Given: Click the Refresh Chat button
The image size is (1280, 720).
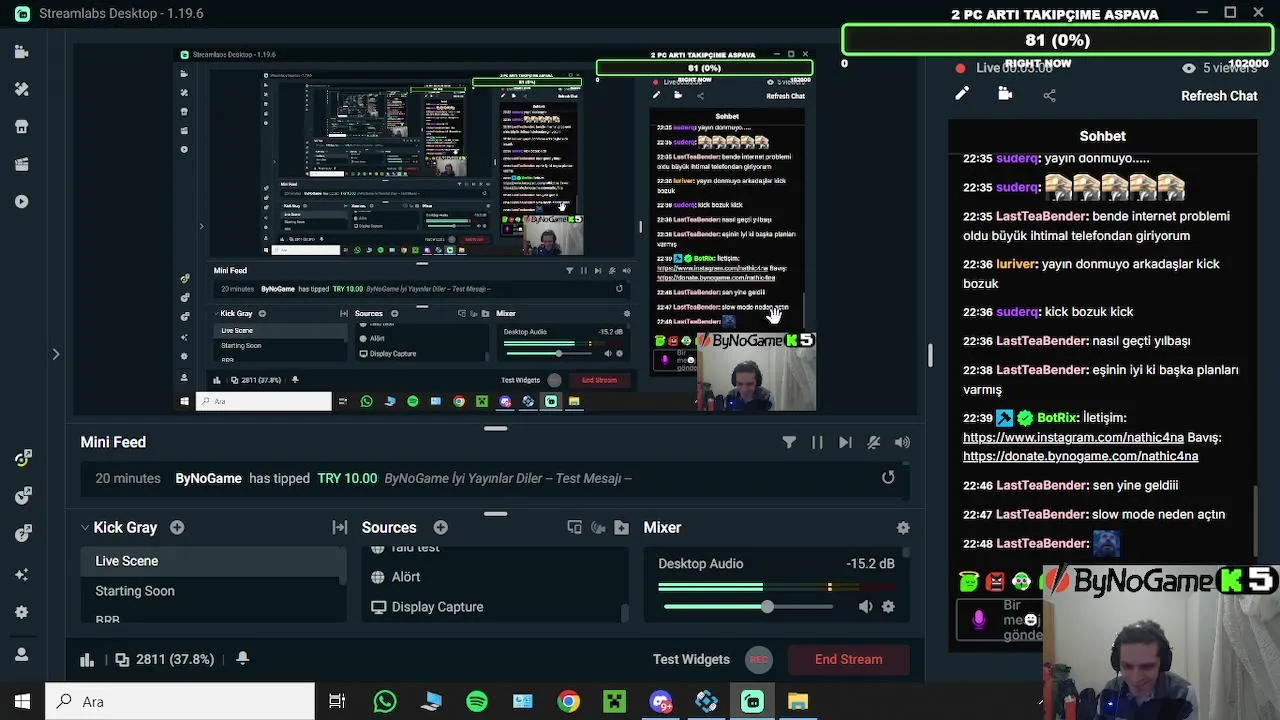Looking at the screenshot, I should 1219,96.
